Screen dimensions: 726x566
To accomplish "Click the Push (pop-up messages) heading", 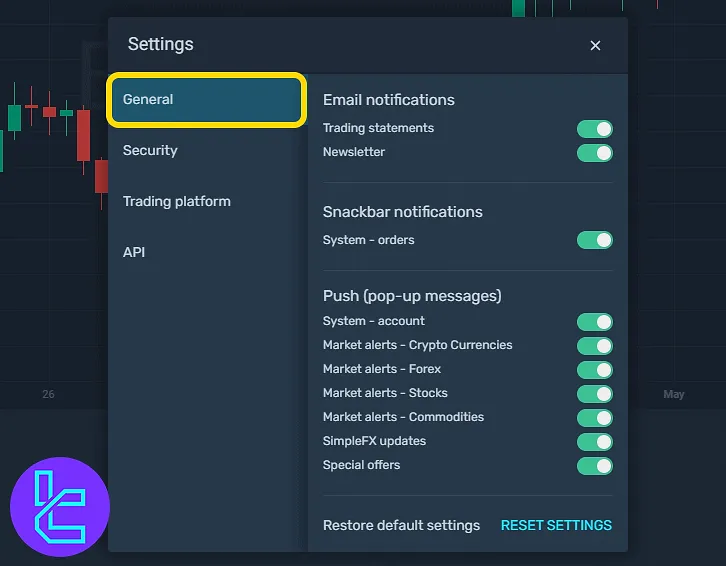I will click(412, 296).
